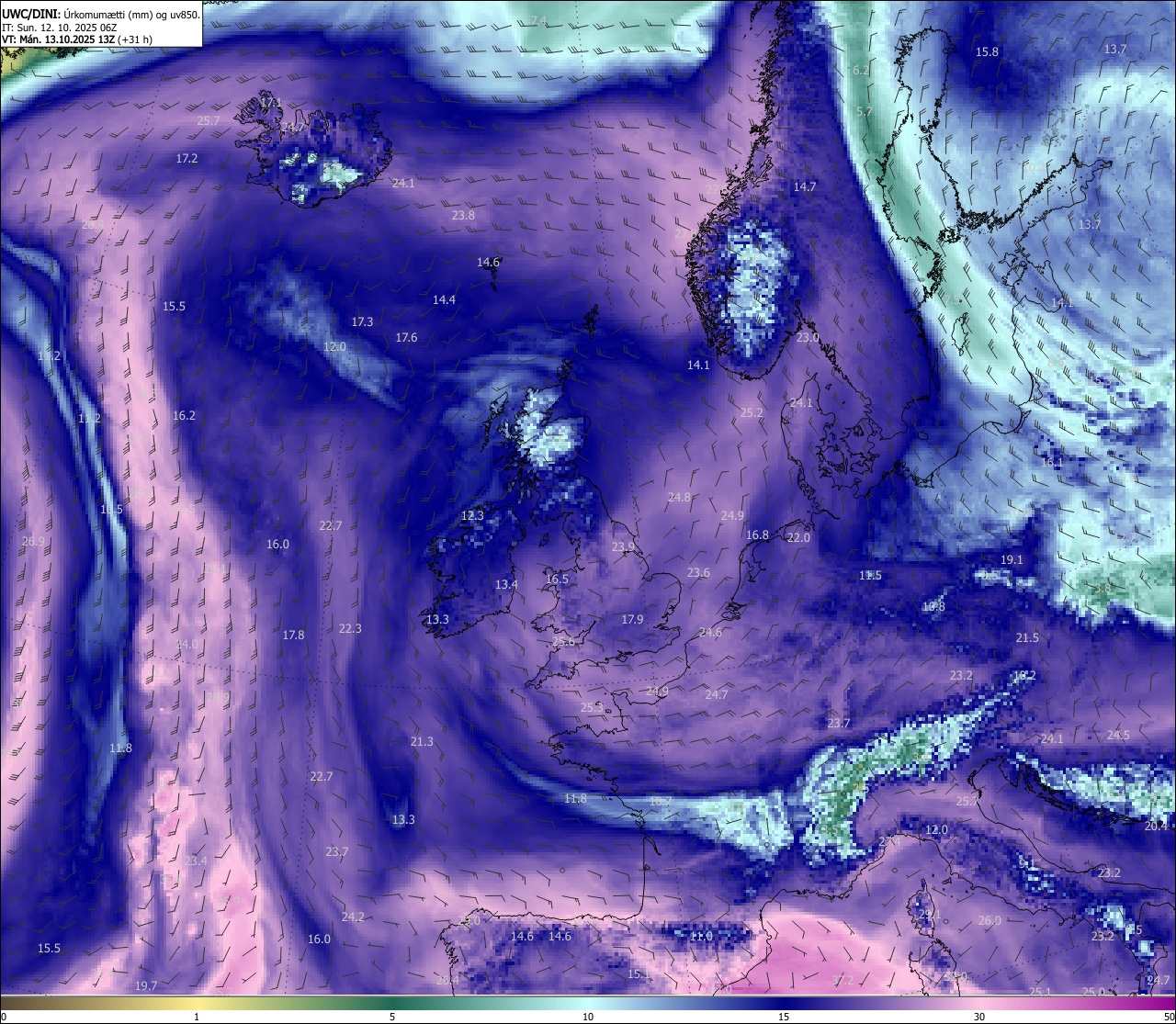Viewport: 1176px width, 1024px height.
Task: Click the 23.9 value over northern England
Action: pos(623,547)
